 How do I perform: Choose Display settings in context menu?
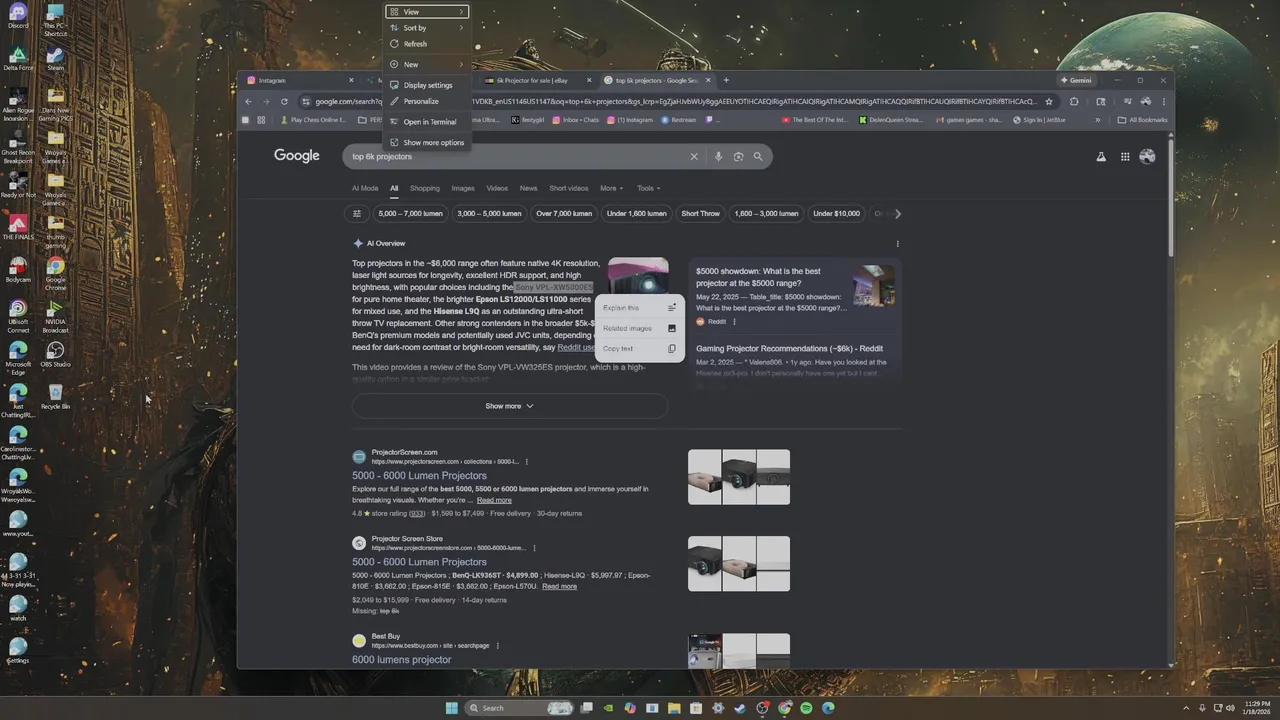coord(427,85)
